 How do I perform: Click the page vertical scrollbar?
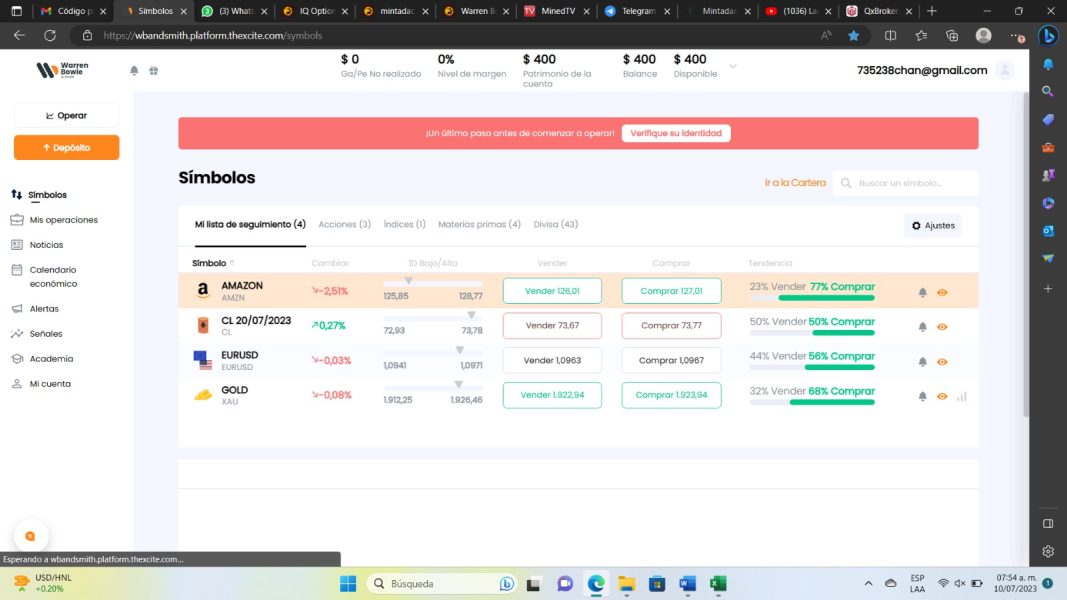pos(1025,253)
